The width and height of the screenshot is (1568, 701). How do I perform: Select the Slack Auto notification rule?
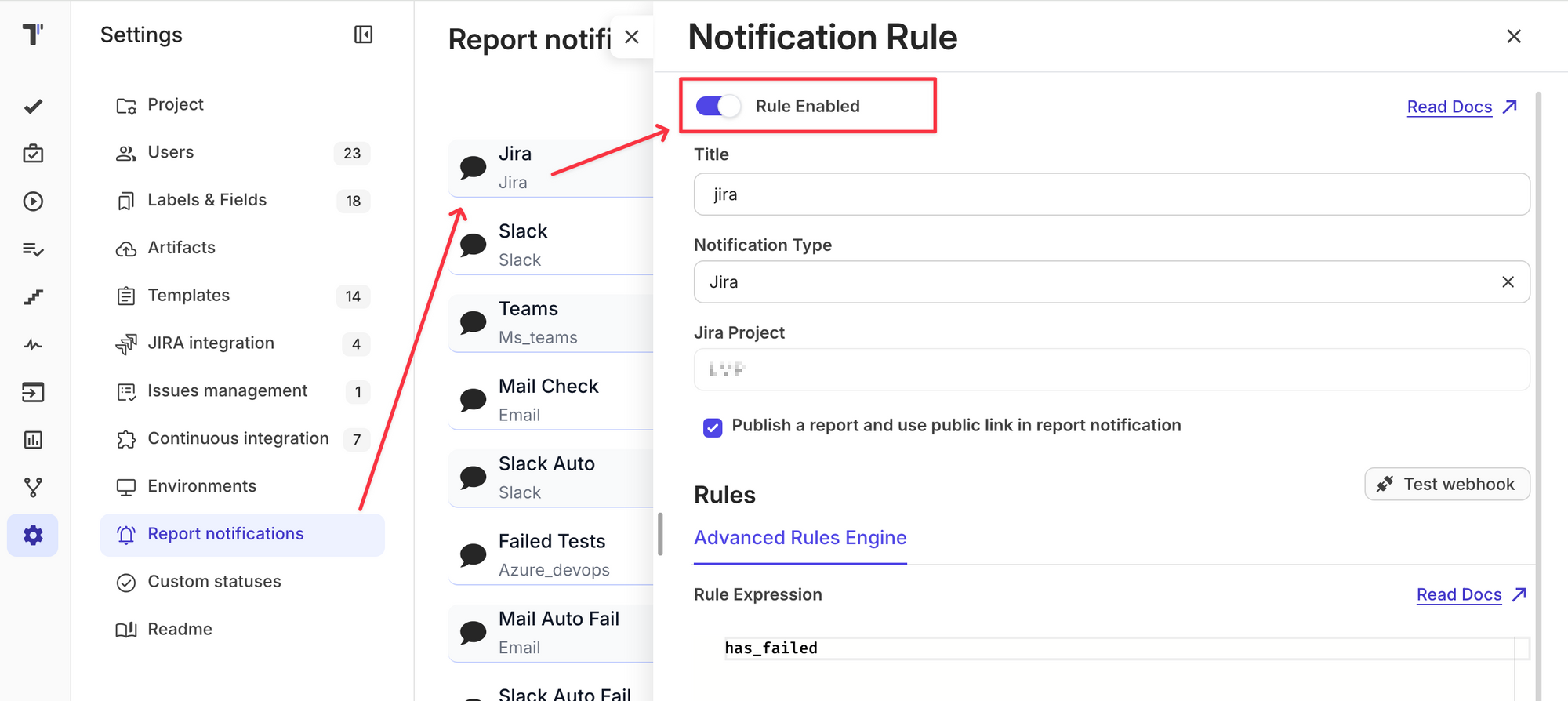click(x=546, y=477)
